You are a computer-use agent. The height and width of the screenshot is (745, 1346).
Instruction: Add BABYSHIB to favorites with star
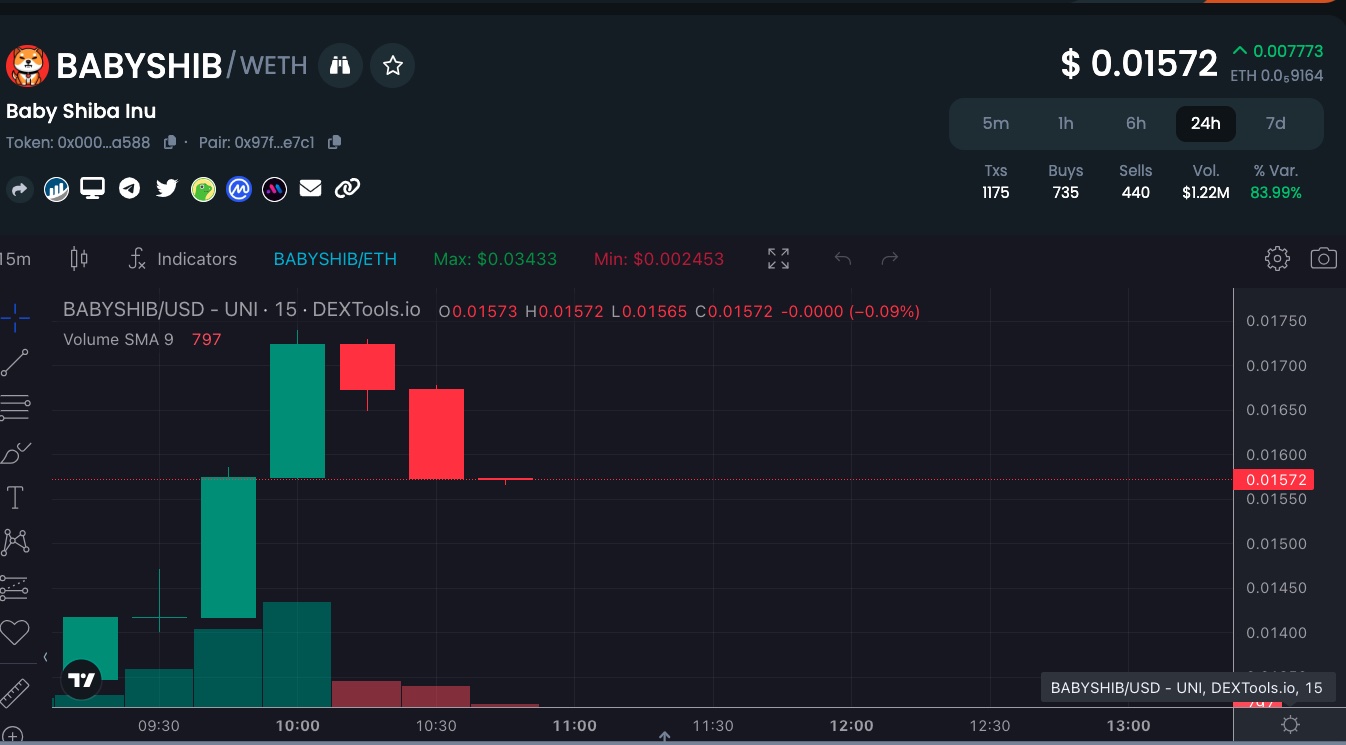pyautogui.click(x=393, y=66)
